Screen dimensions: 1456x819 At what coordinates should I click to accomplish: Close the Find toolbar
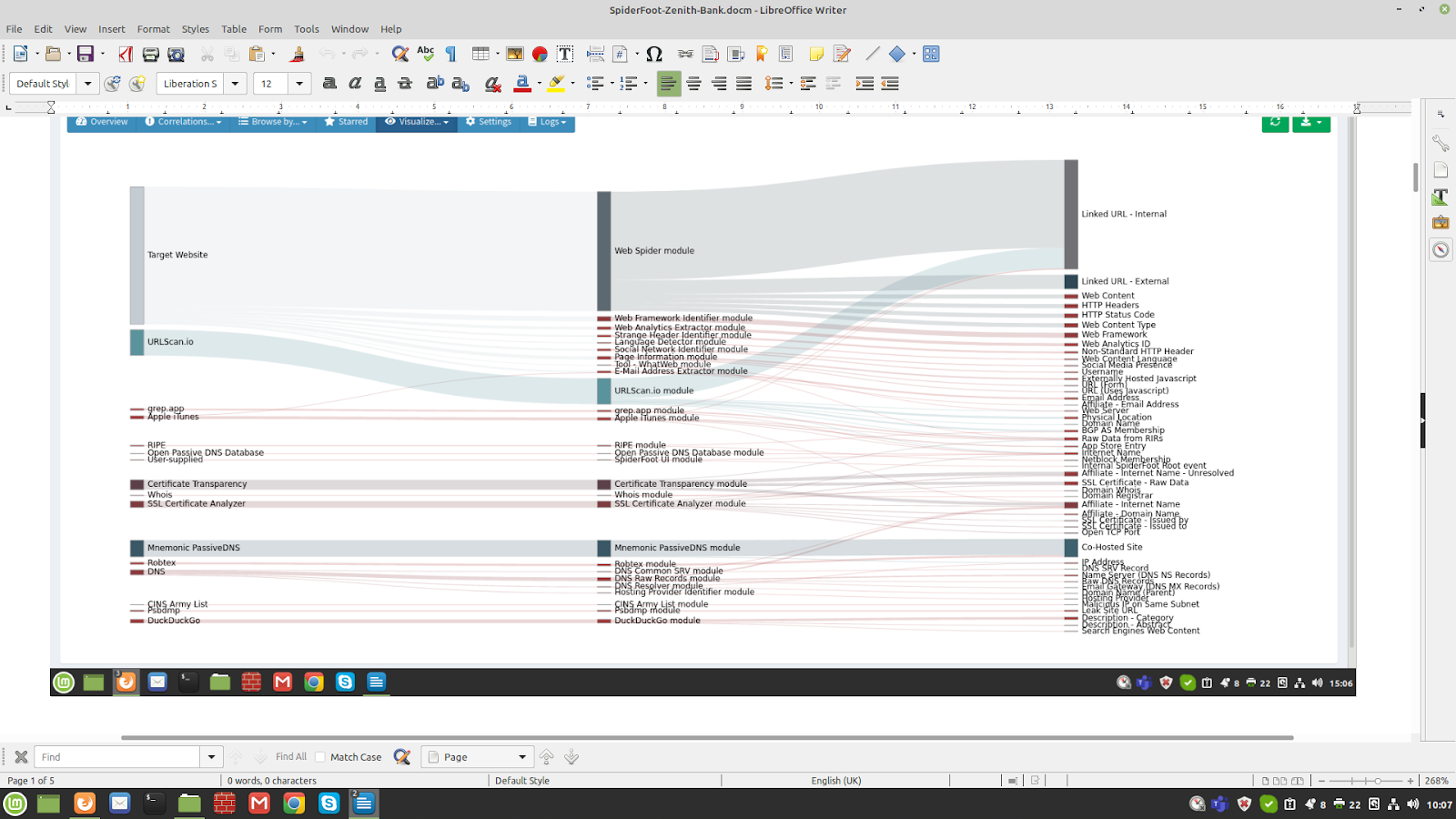[x=21, y=757]
